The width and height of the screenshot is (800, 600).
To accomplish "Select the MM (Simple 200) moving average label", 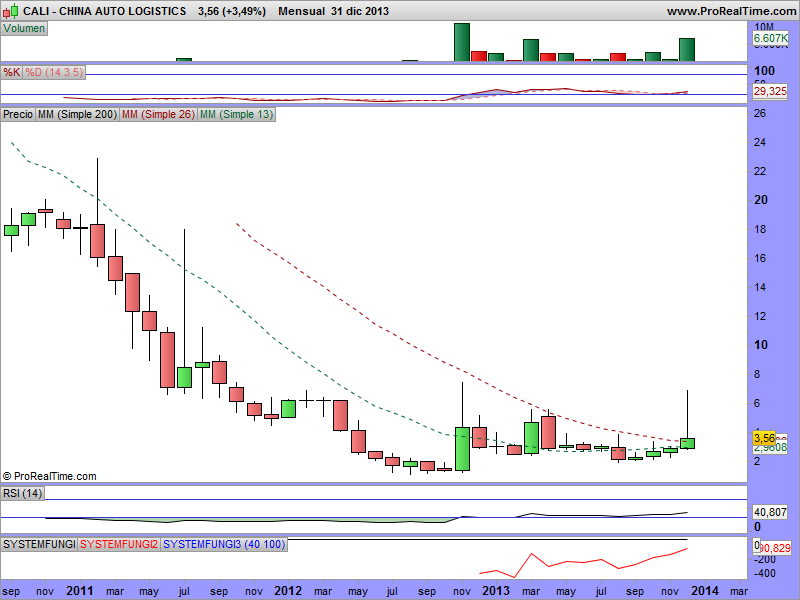I will (x=77, y=114).
